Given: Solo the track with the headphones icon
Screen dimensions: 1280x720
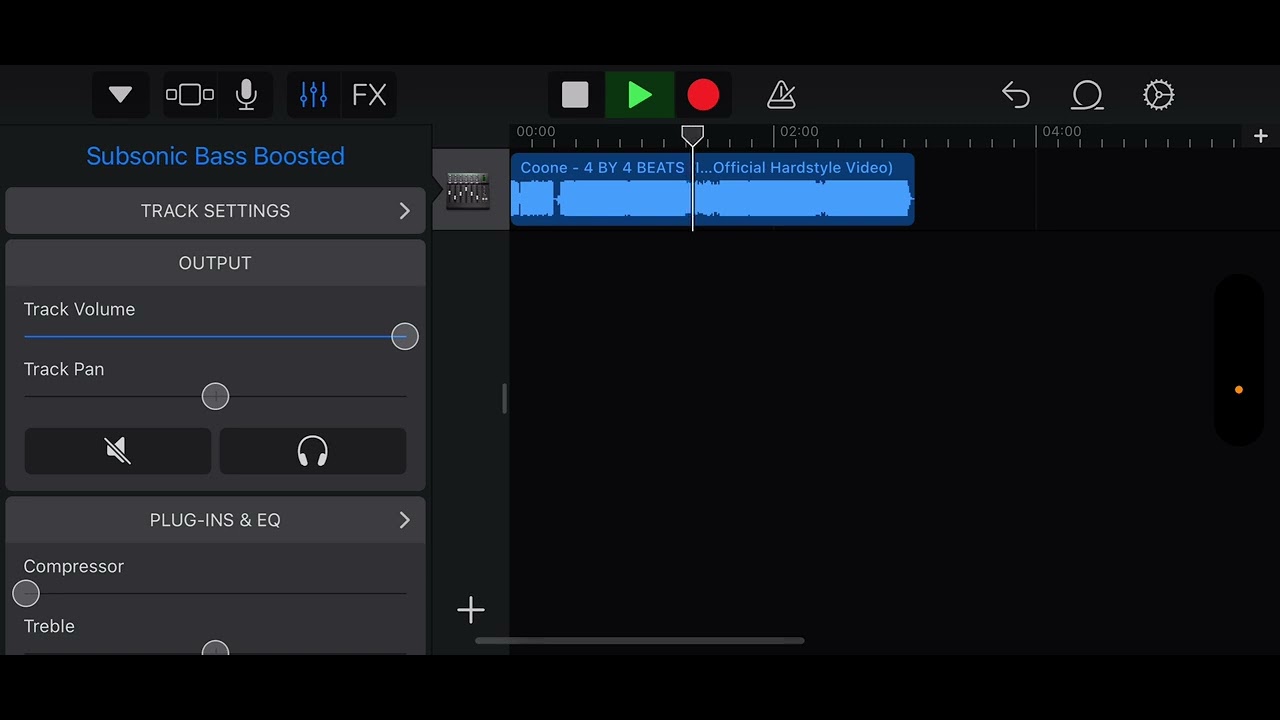Looking at the screenshot, I should (313, 451).
